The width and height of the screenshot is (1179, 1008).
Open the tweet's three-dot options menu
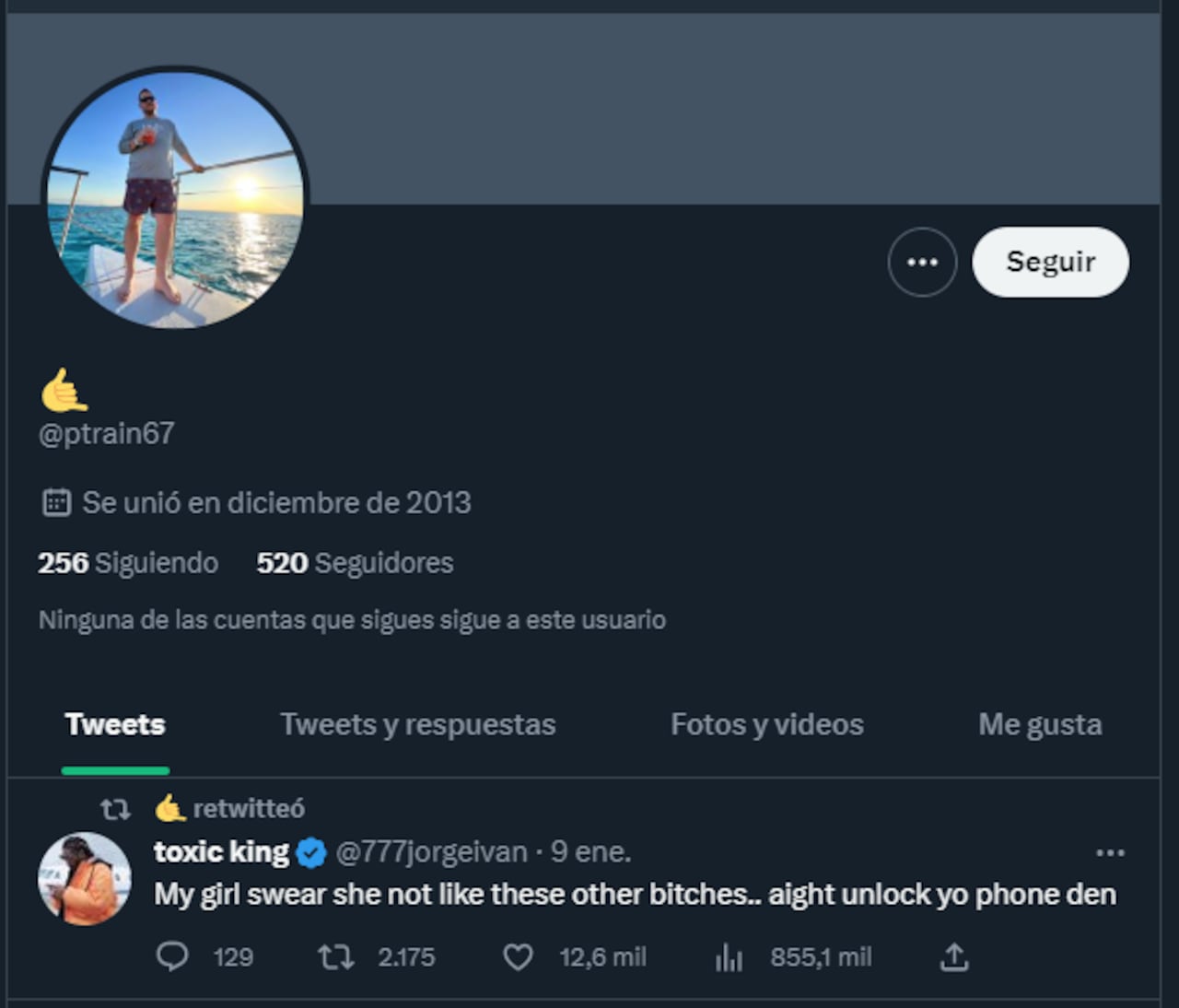coord(1110,853)
